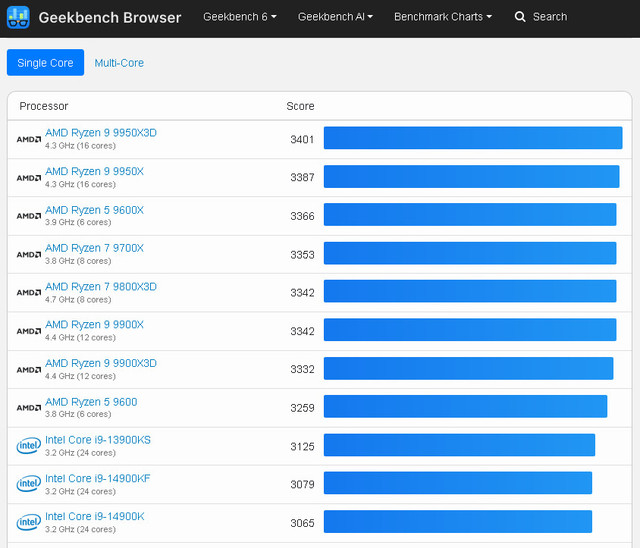
Task: Click the score bar for Core i9-14900K
Action: [458, 521]
